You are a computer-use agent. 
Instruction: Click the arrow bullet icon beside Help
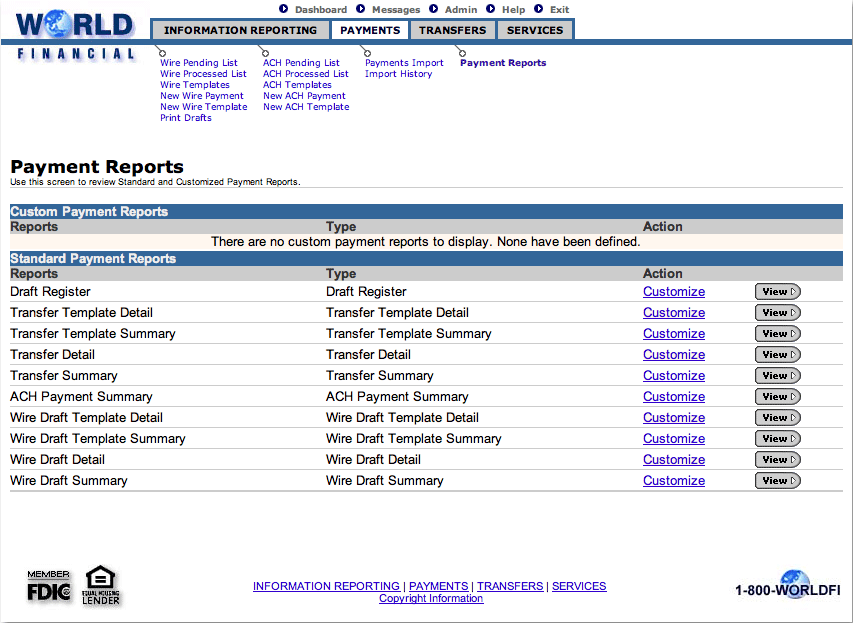(491, 9)
